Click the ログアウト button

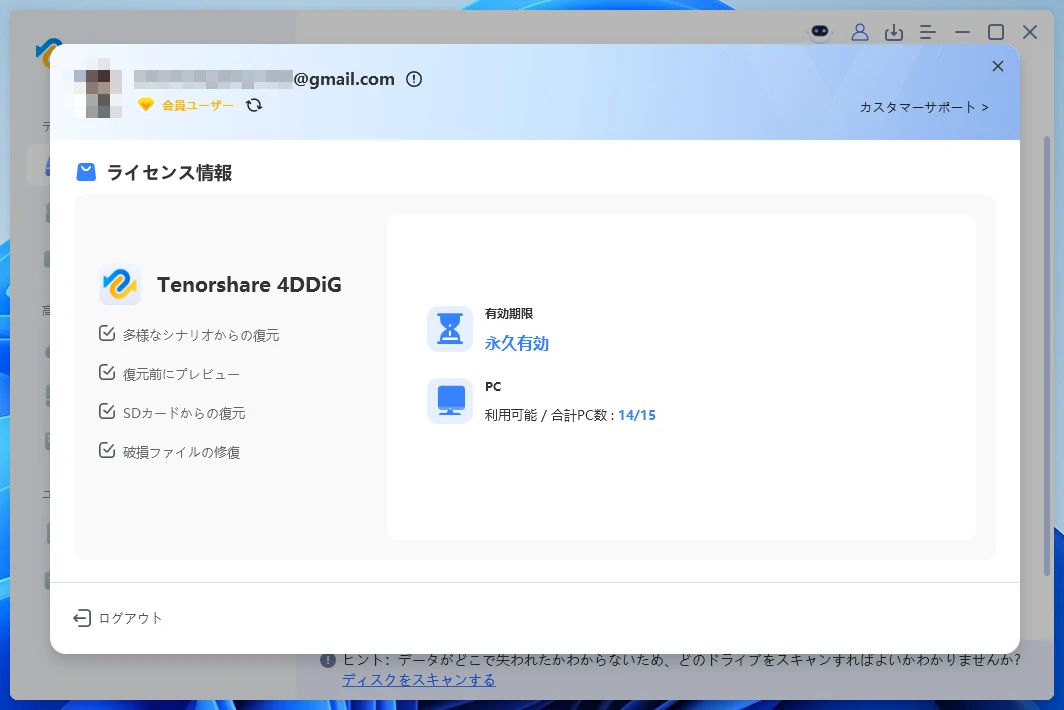point(118,618)
